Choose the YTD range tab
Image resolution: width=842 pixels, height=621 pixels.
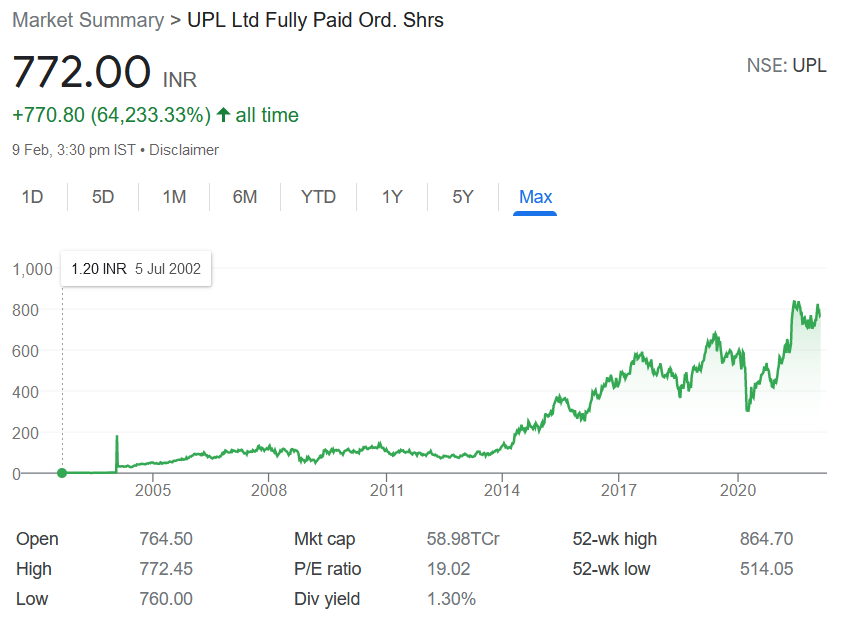click(x=318, y=197)
